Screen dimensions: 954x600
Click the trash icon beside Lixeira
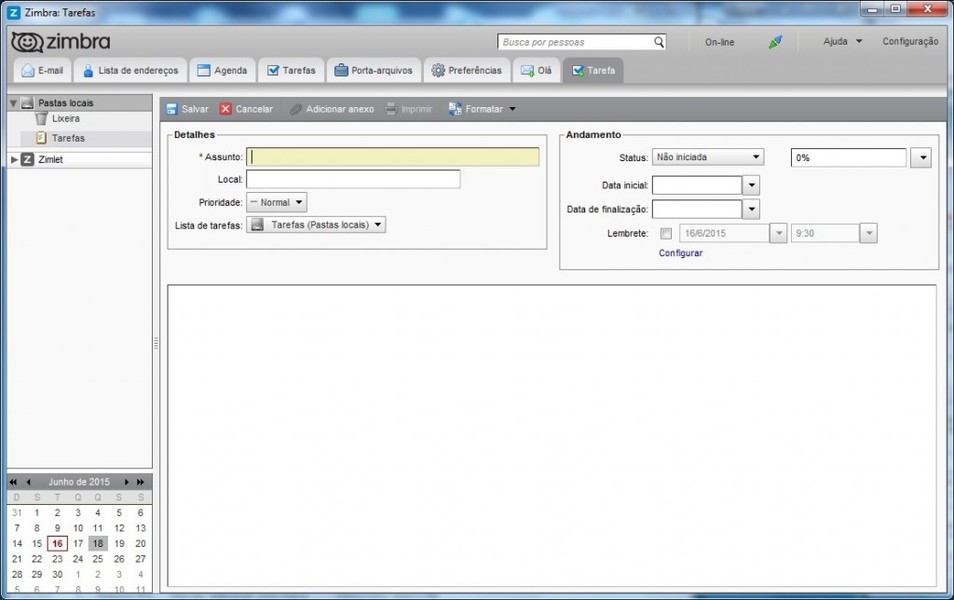click(x=41, y=119)
